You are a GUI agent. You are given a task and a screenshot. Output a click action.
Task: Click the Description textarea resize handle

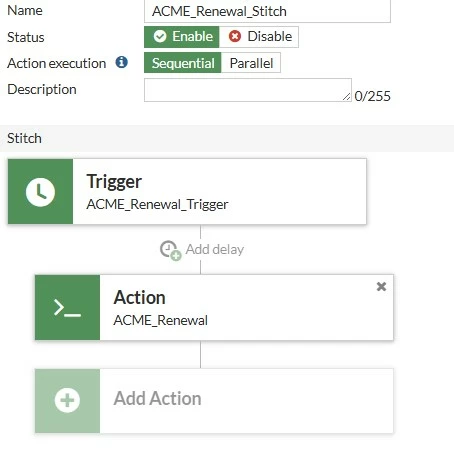click(347, 97)
